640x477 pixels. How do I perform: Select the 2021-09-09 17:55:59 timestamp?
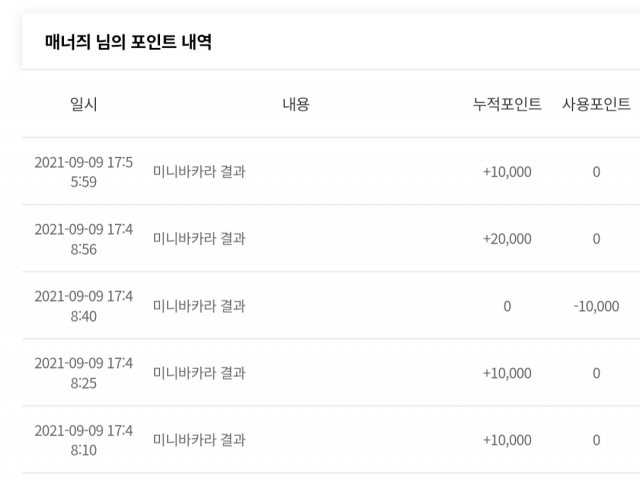click(84, 172)
